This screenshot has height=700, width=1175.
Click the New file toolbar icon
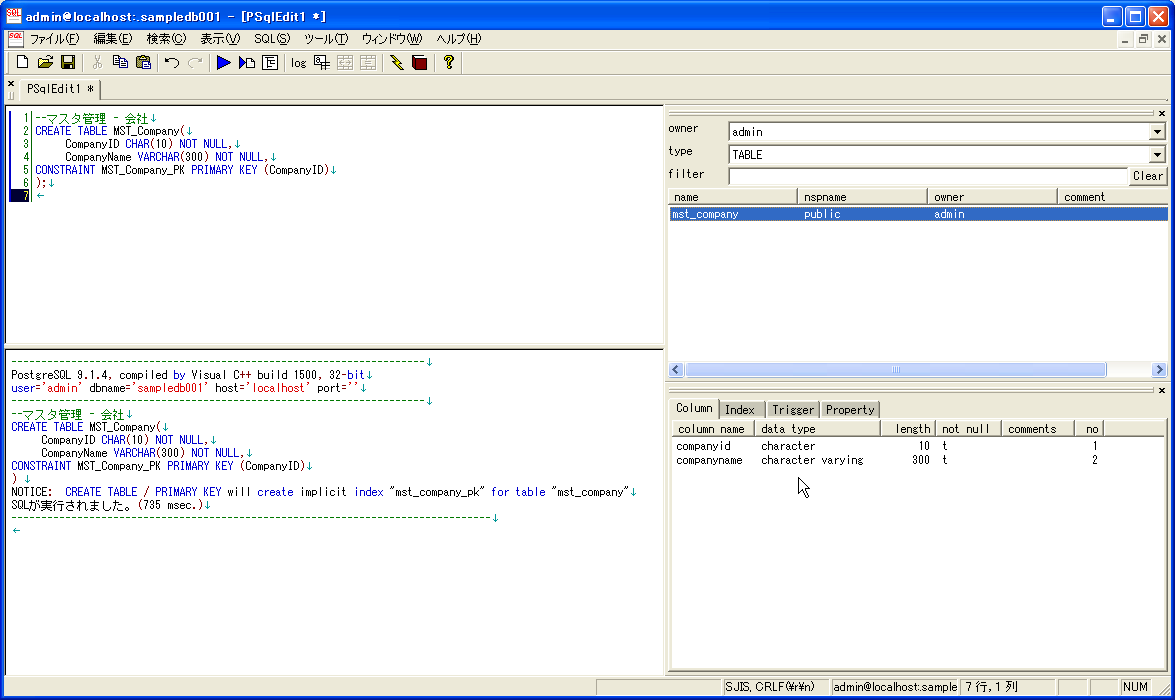pyautogui.click(x=22, y=63)
